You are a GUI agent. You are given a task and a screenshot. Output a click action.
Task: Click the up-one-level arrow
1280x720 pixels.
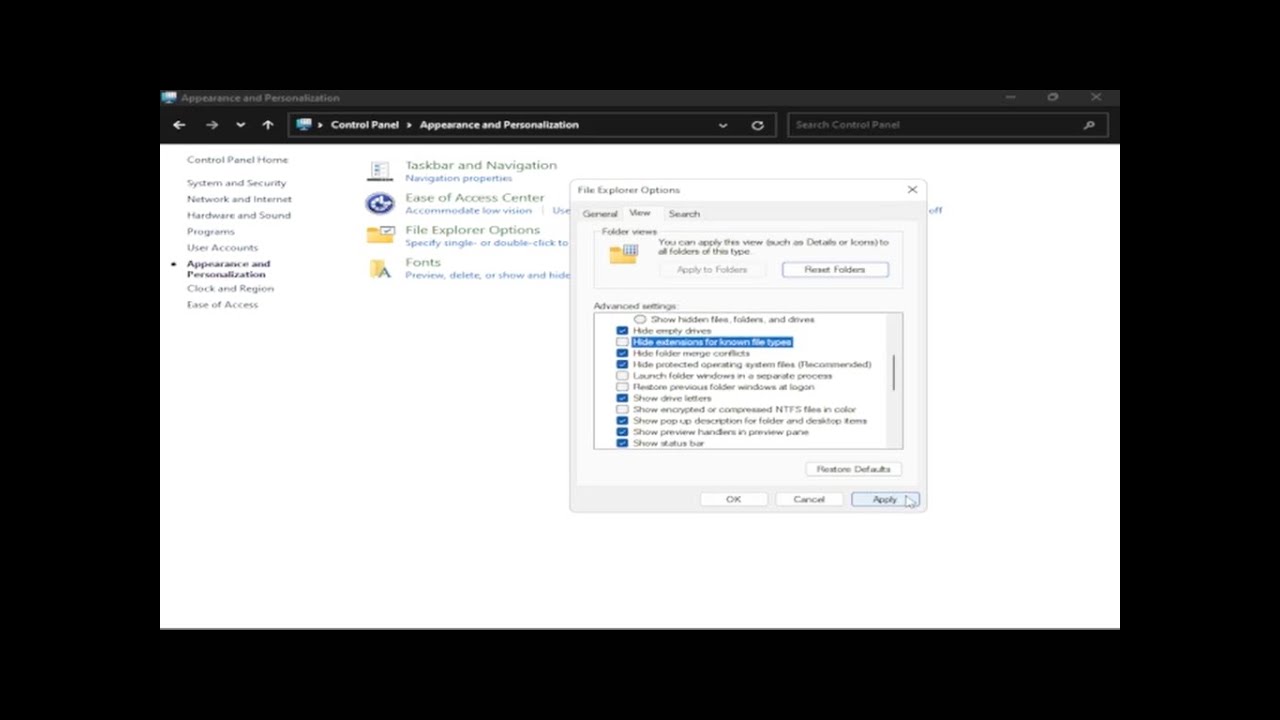click(x=267, y=125)
